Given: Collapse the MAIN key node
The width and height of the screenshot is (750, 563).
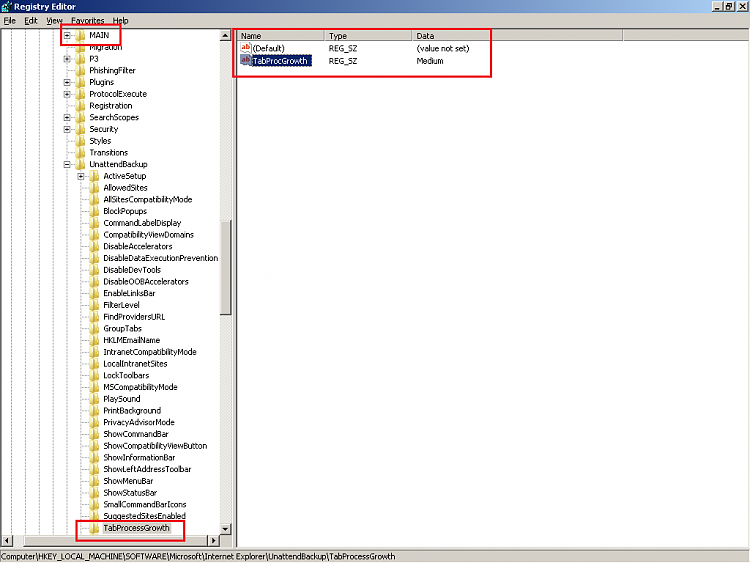Looking at the screenshot, I should pyautogui.click(x=67, y=35).
